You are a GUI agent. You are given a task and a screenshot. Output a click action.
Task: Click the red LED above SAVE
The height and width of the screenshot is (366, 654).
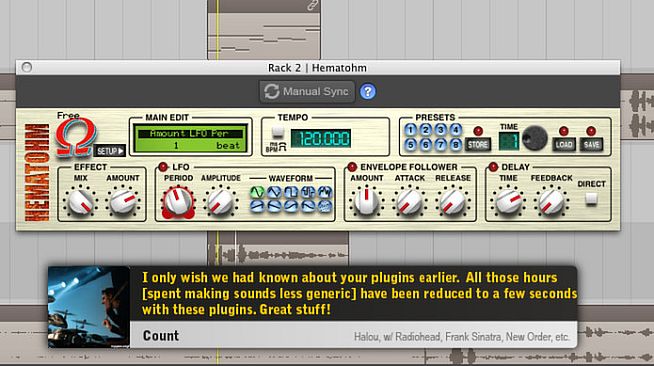[x=591, y=131]
